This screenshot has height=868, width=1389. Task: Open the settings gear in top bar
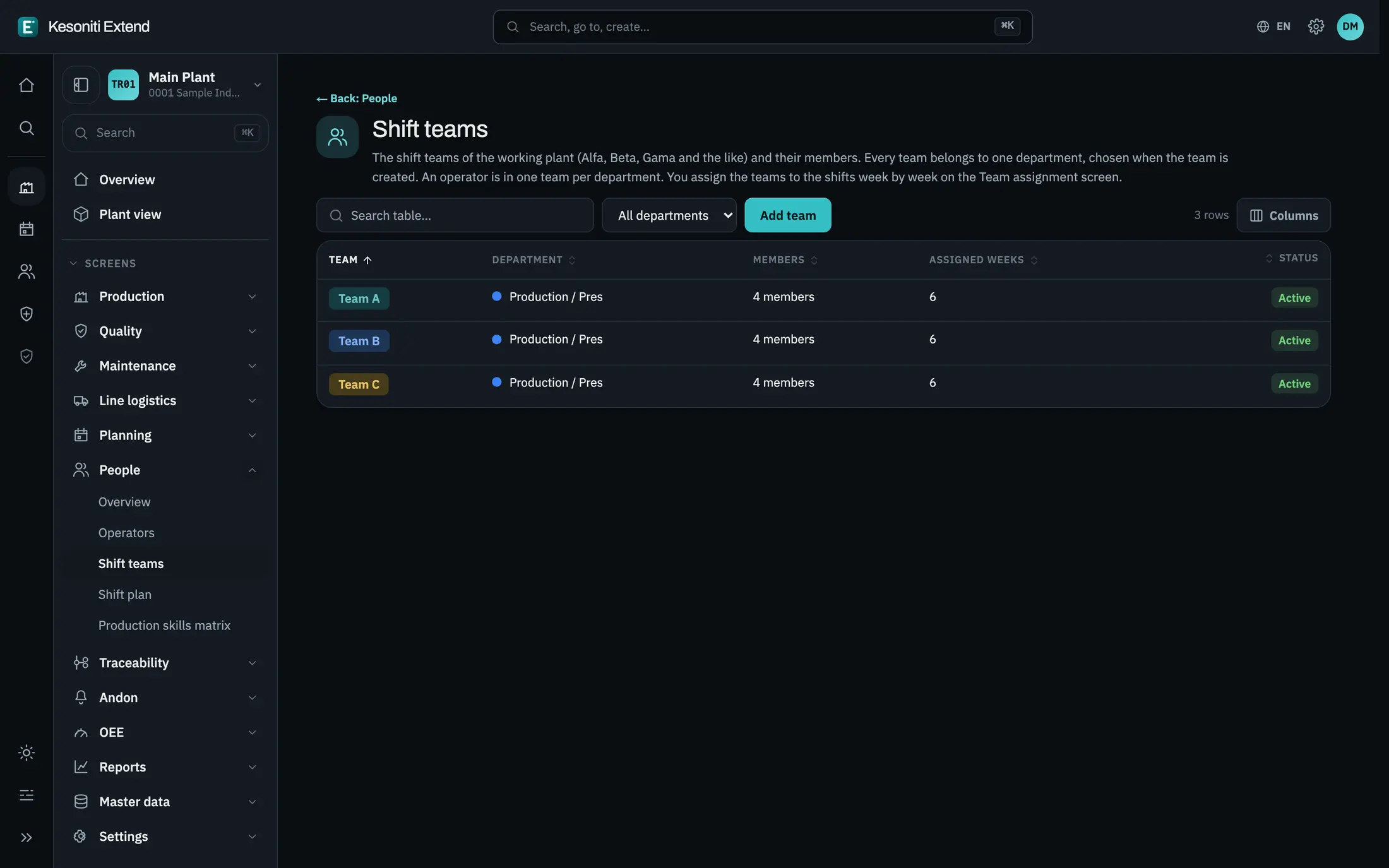1316,27
